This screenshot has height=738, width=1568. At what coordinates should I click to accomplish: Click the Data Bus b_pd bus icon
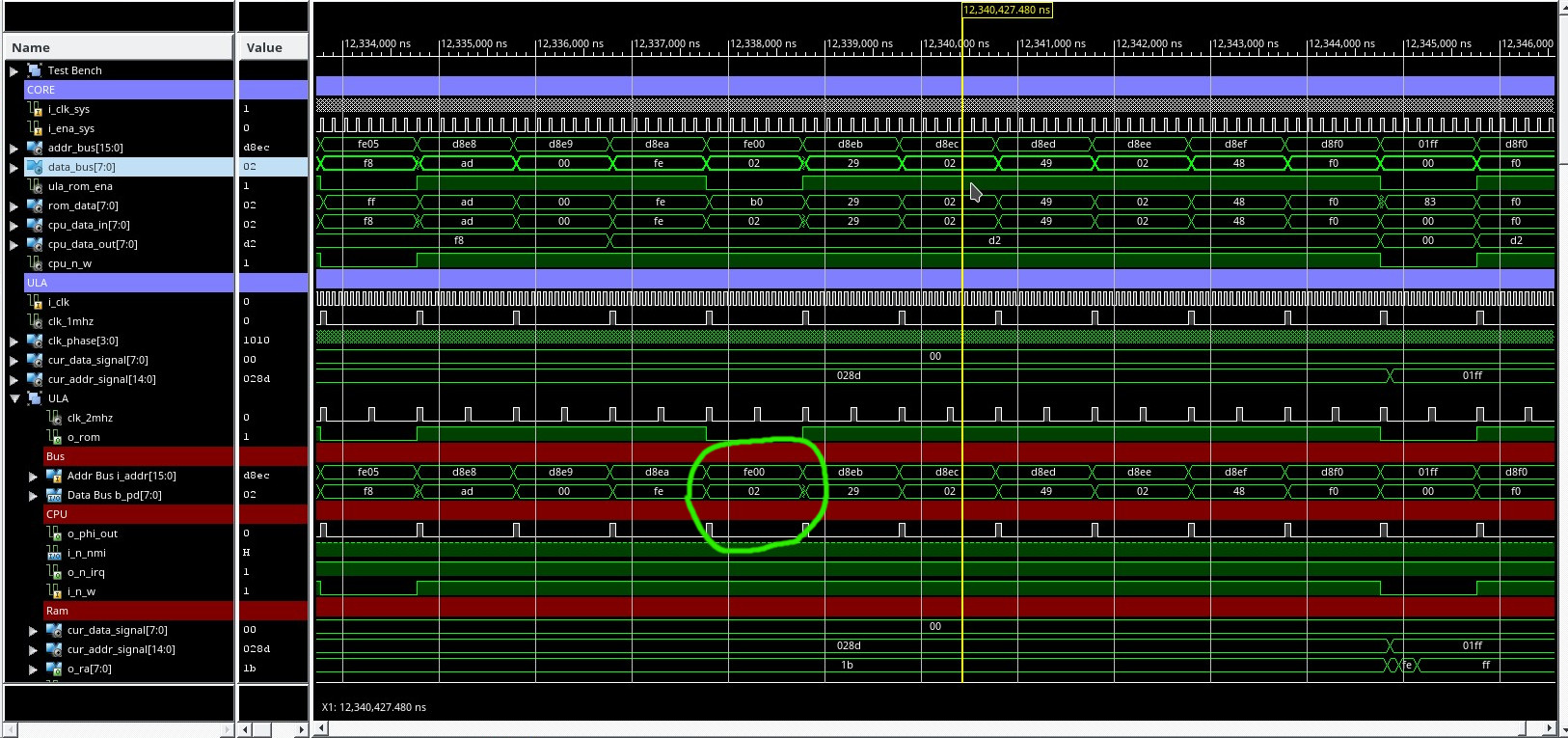pos(54,495)
